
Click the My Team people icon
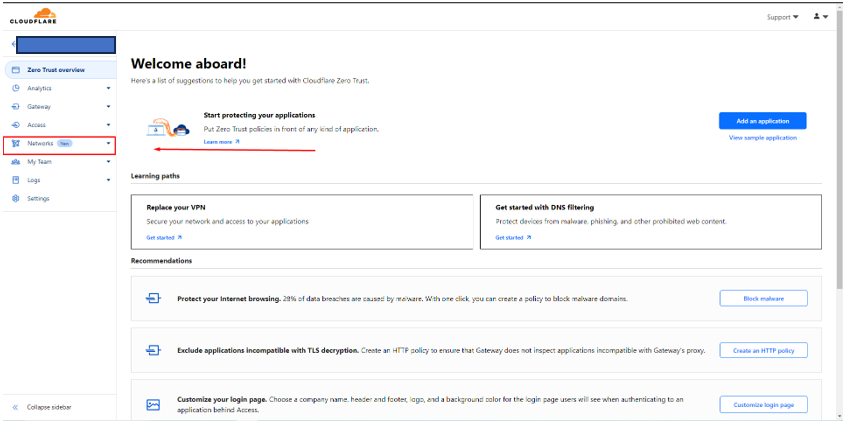click(x=16, y=162)
